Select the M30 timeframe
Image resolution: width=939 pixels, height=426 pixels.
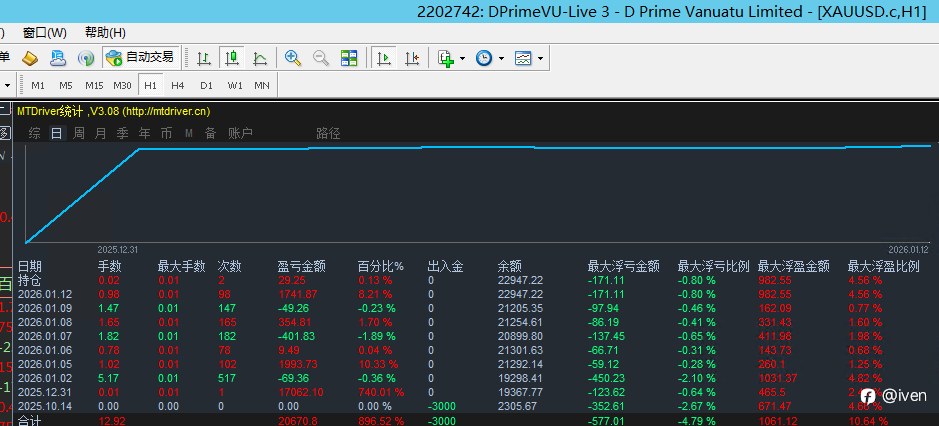click(122, 86)
